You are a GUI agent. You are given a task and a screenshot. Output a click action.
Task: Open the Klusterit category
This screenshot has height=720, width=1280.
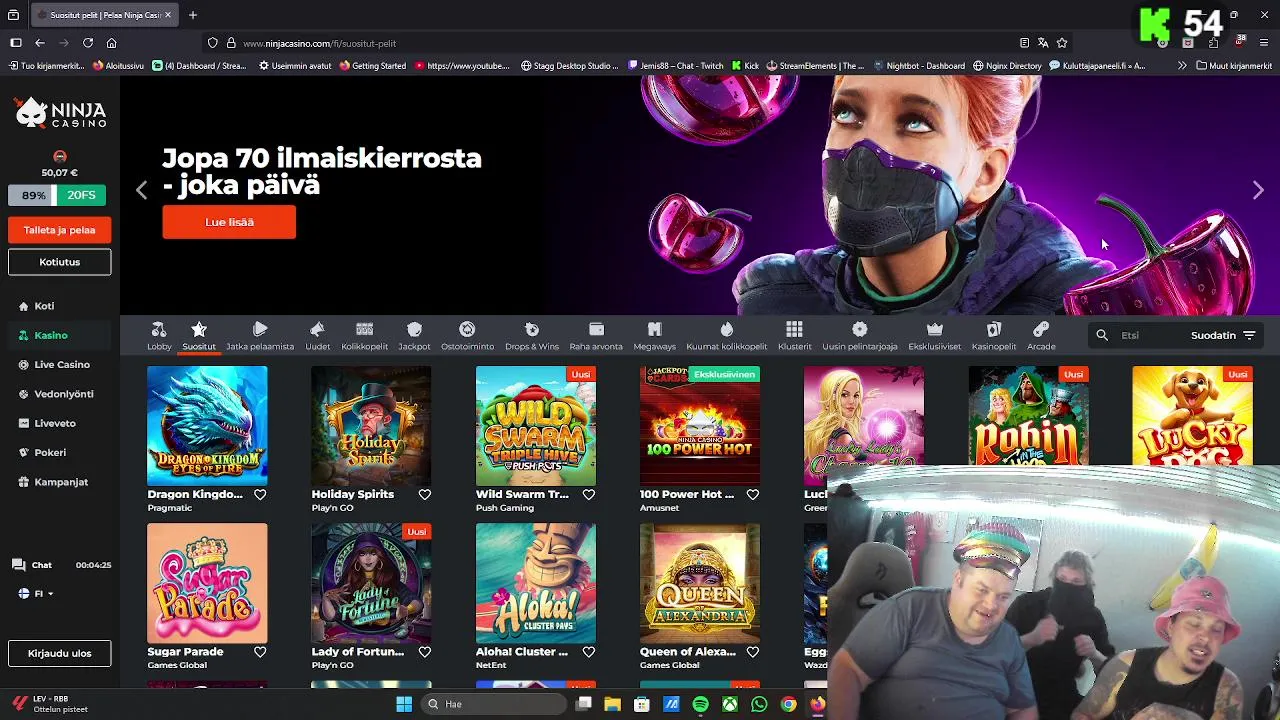tap(794, 336)
